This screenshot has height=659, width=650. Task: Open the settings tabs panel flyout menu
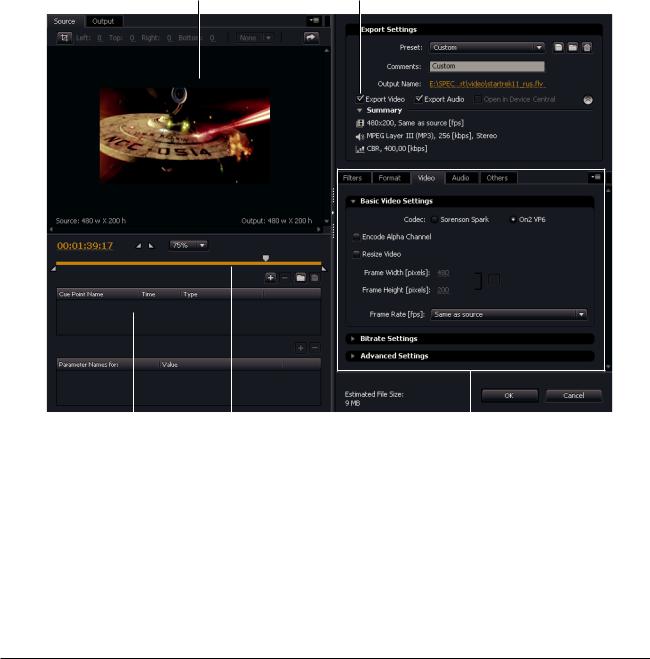point(596,177)
